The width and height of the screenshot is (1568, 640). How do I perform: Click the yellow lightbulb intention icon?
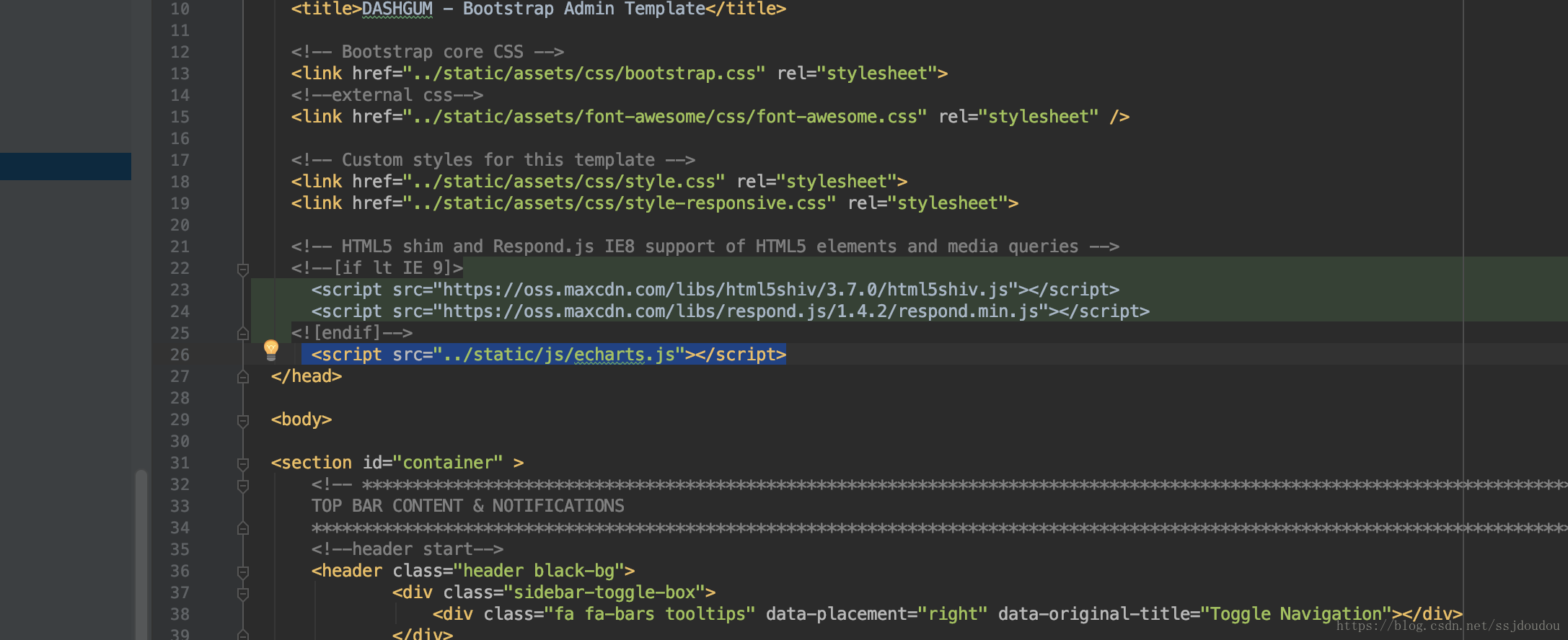coord(271,350)
